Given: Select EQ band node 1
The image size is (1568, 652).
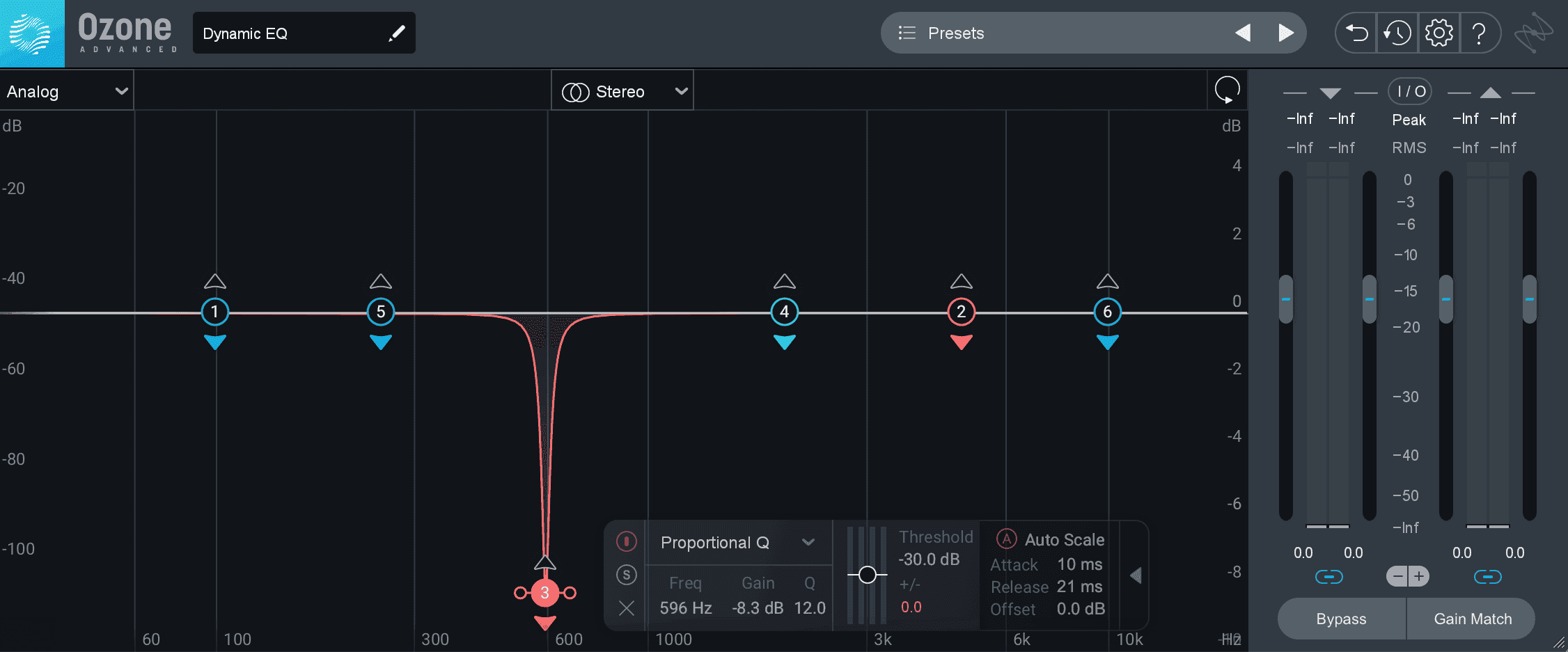Looking at the screenshot, I should click(215, 312).
